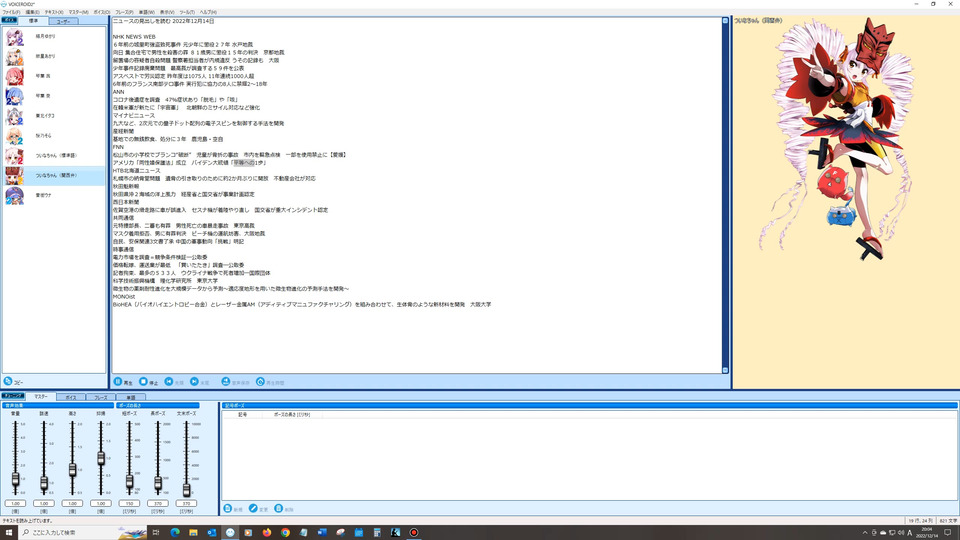This screenshot has width=960, height=540.
Task: Jump to end with the 末尾 button
Action: click(194, 381)
